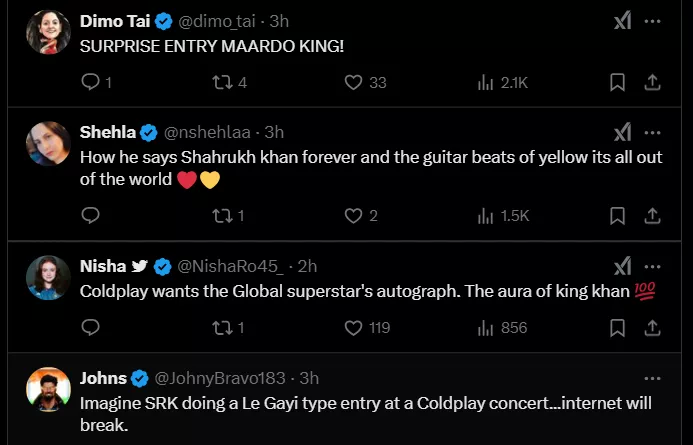Share Dimo Tai's tweet
The image size is (693, 445).
coord(651,83)
